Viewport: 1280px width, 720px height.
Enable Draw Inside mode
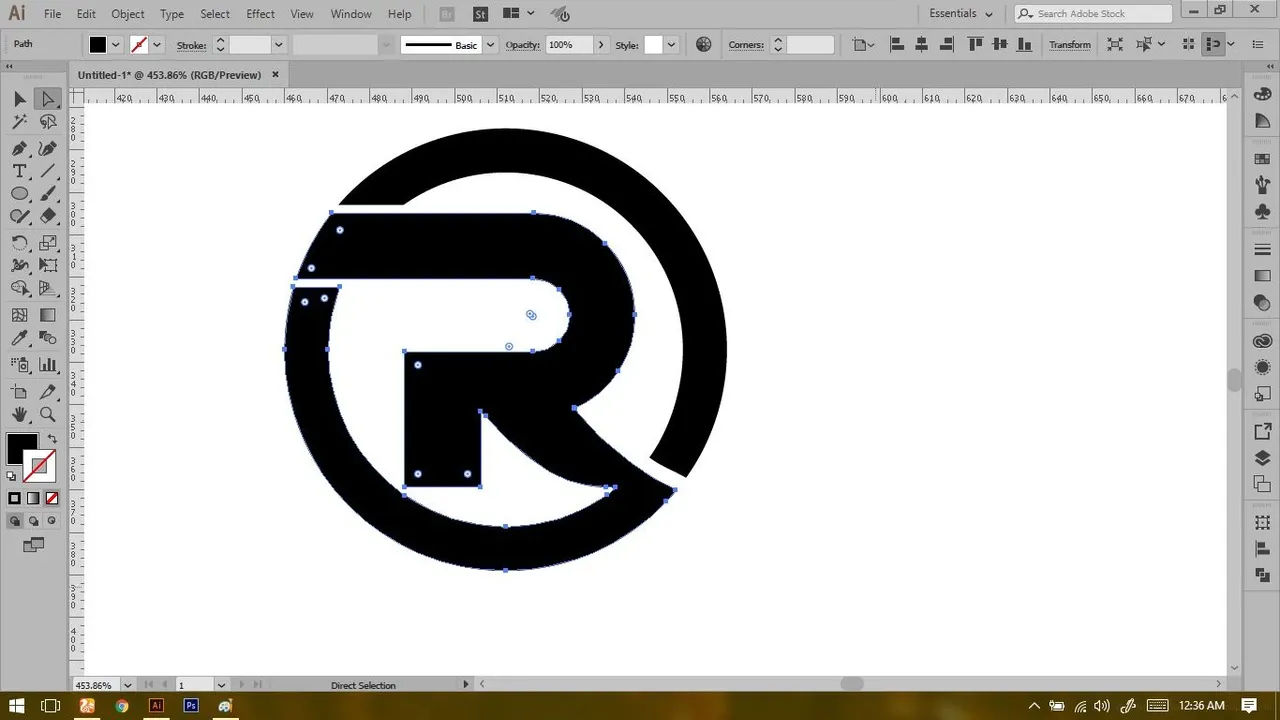[52, 521]
